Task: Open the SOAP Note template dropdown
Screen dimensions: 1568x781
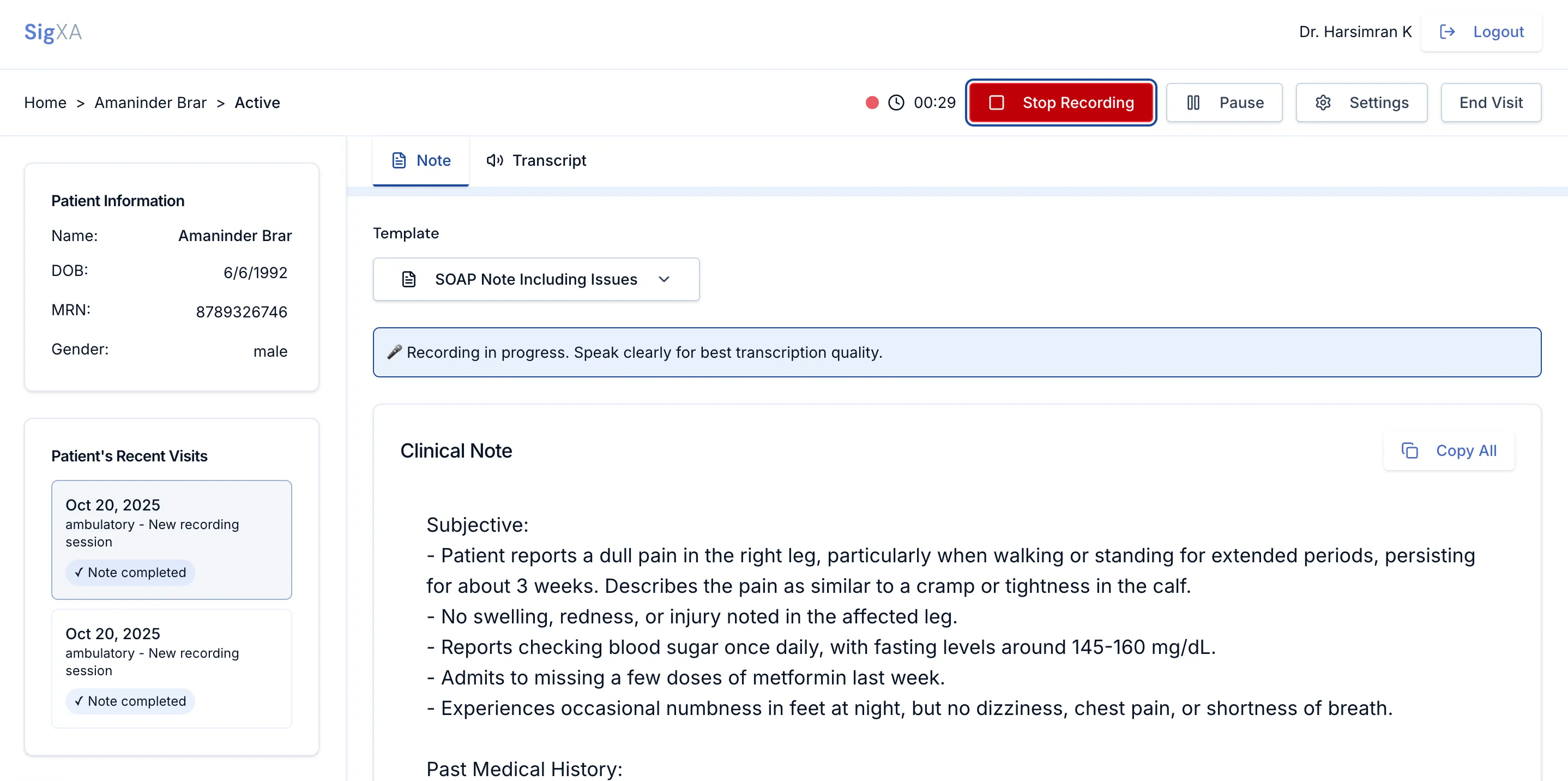Action: [535, 279]
